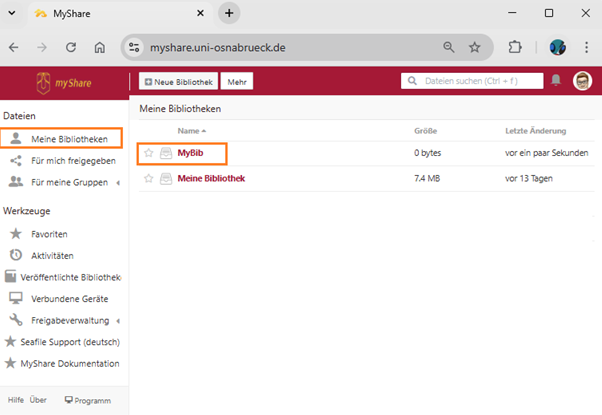The image size is (602, 415).
Task: Open the MyBib library link
Action: (190, 153)
